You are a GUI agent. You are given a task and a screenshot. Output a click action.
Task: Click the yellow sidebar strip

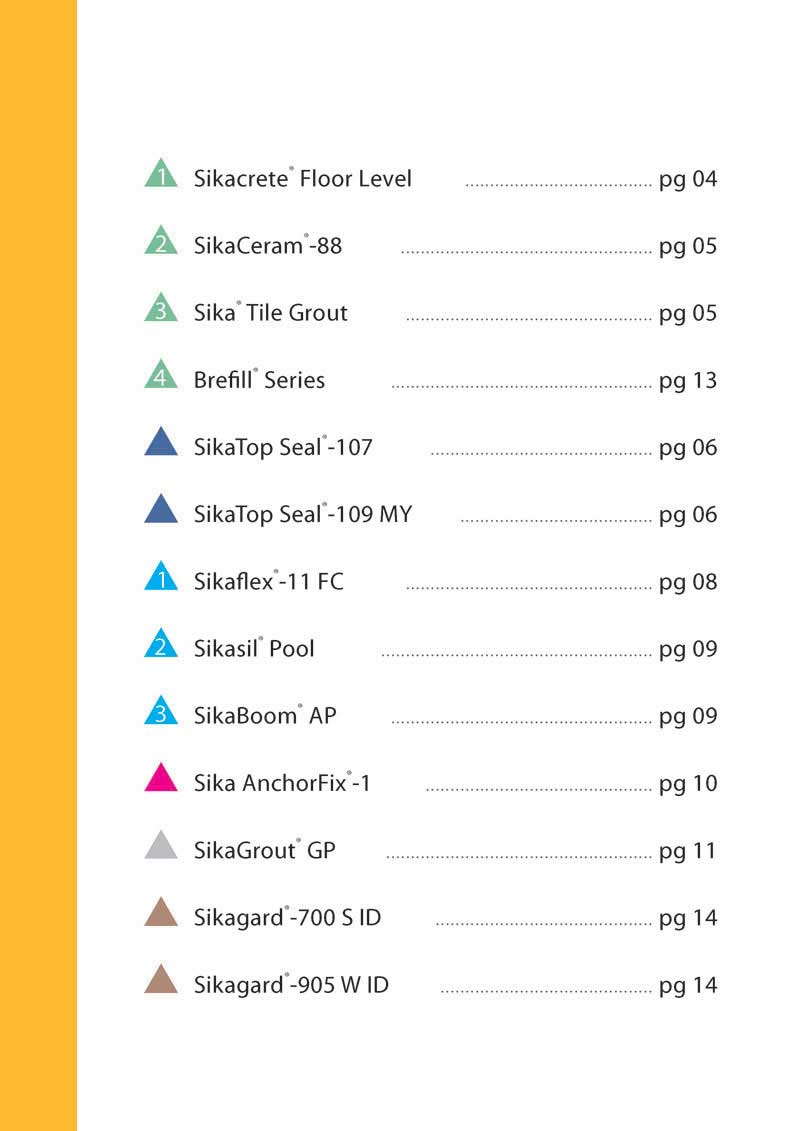pyautogui.click(x=38, y=566)
